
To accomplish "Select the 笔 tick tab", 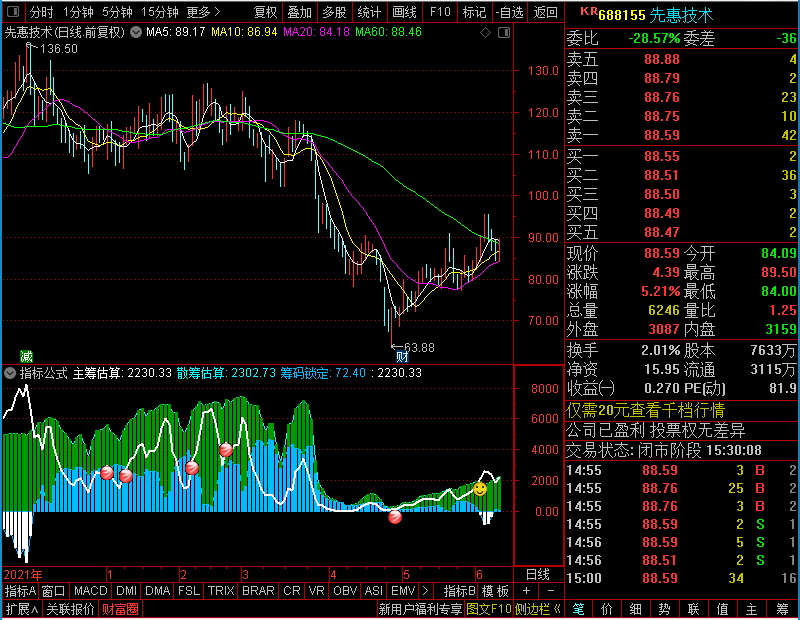I will [578, 609].
